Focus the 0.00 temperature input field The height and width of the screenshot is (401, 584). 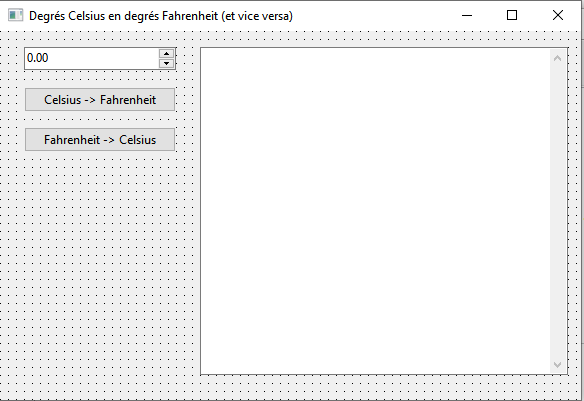pyautogui.click(x=92, y=58)
